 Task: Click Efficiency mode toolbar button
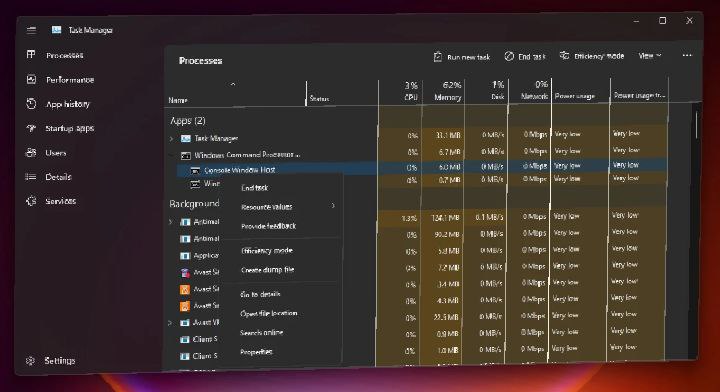pos(591,56)
